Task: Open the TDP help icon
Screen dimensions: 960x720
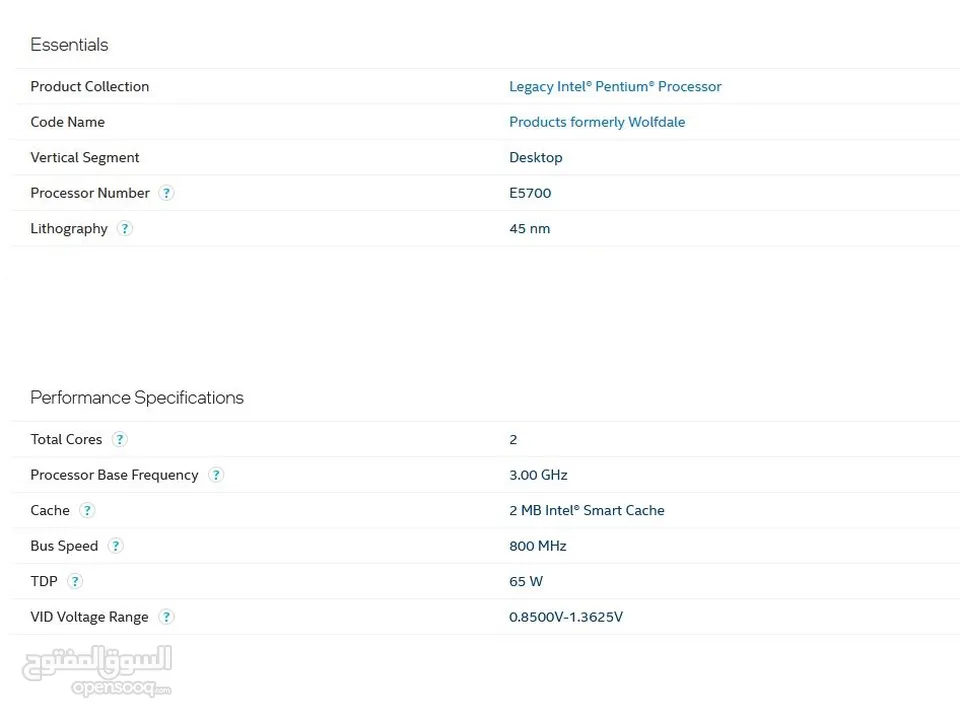Action: (75, 581)
